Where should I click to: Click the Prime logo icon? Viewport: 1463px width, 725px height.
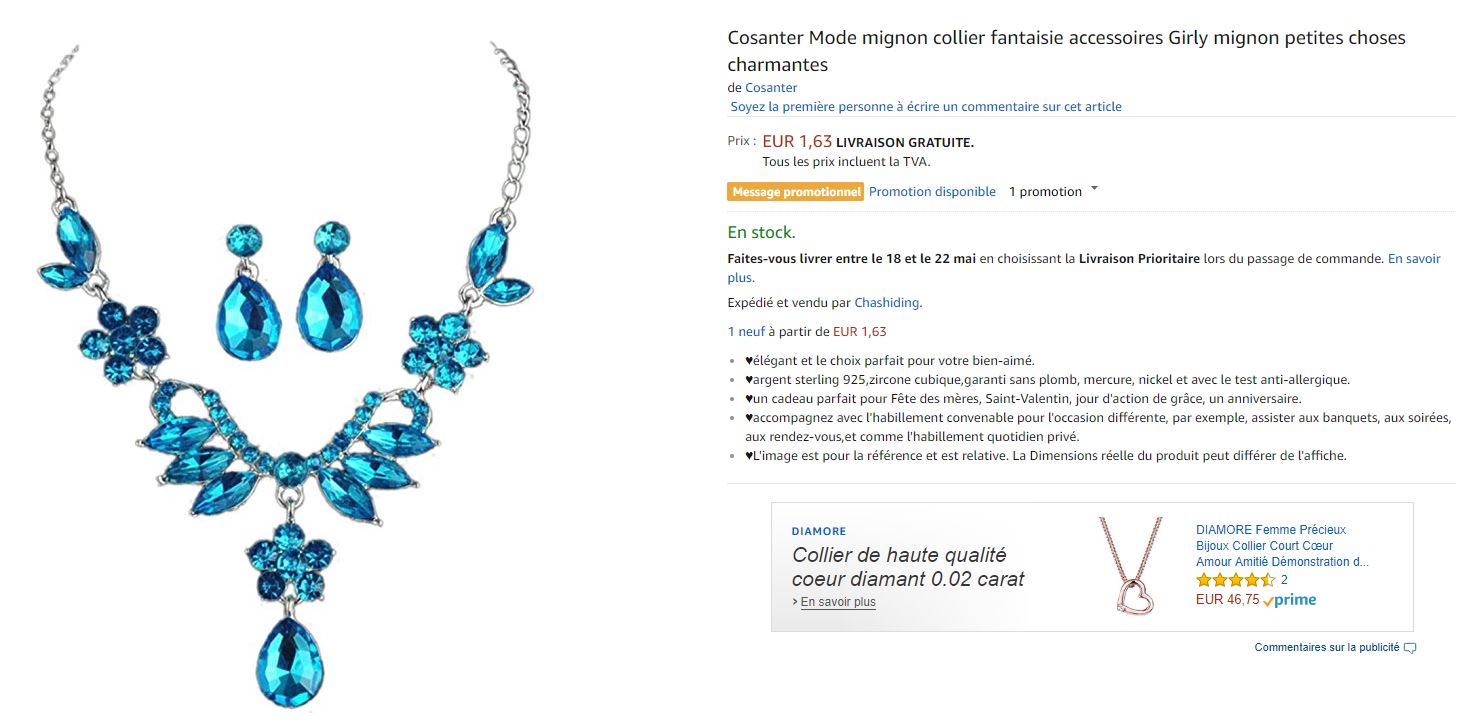1290,600
